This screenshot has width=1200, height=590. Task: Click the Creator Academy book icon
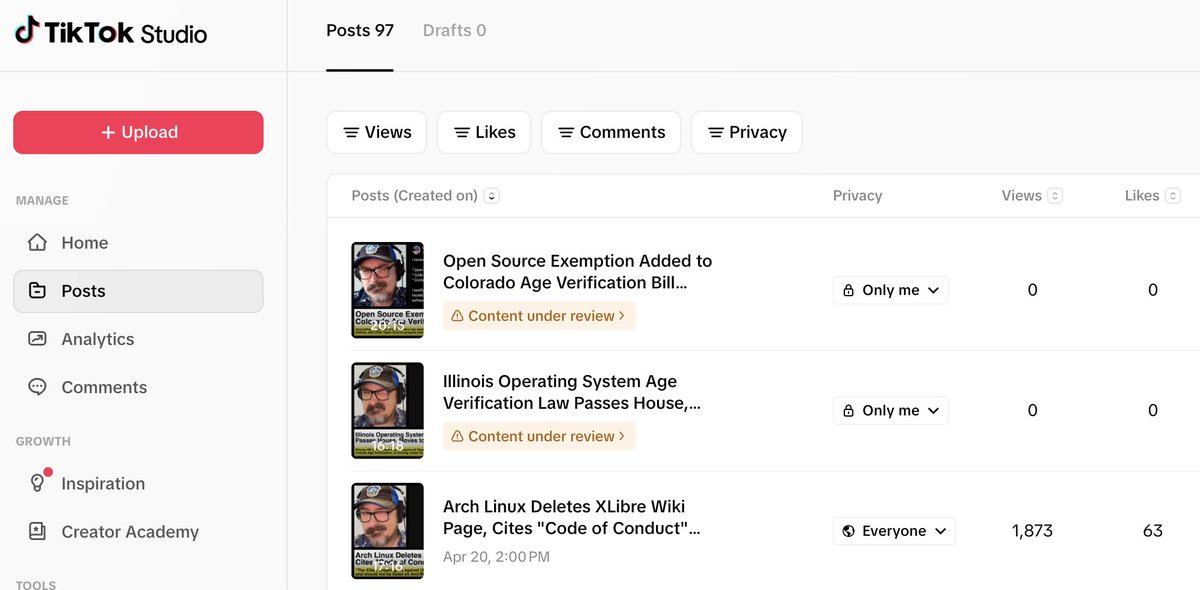[x=37, y=532]
